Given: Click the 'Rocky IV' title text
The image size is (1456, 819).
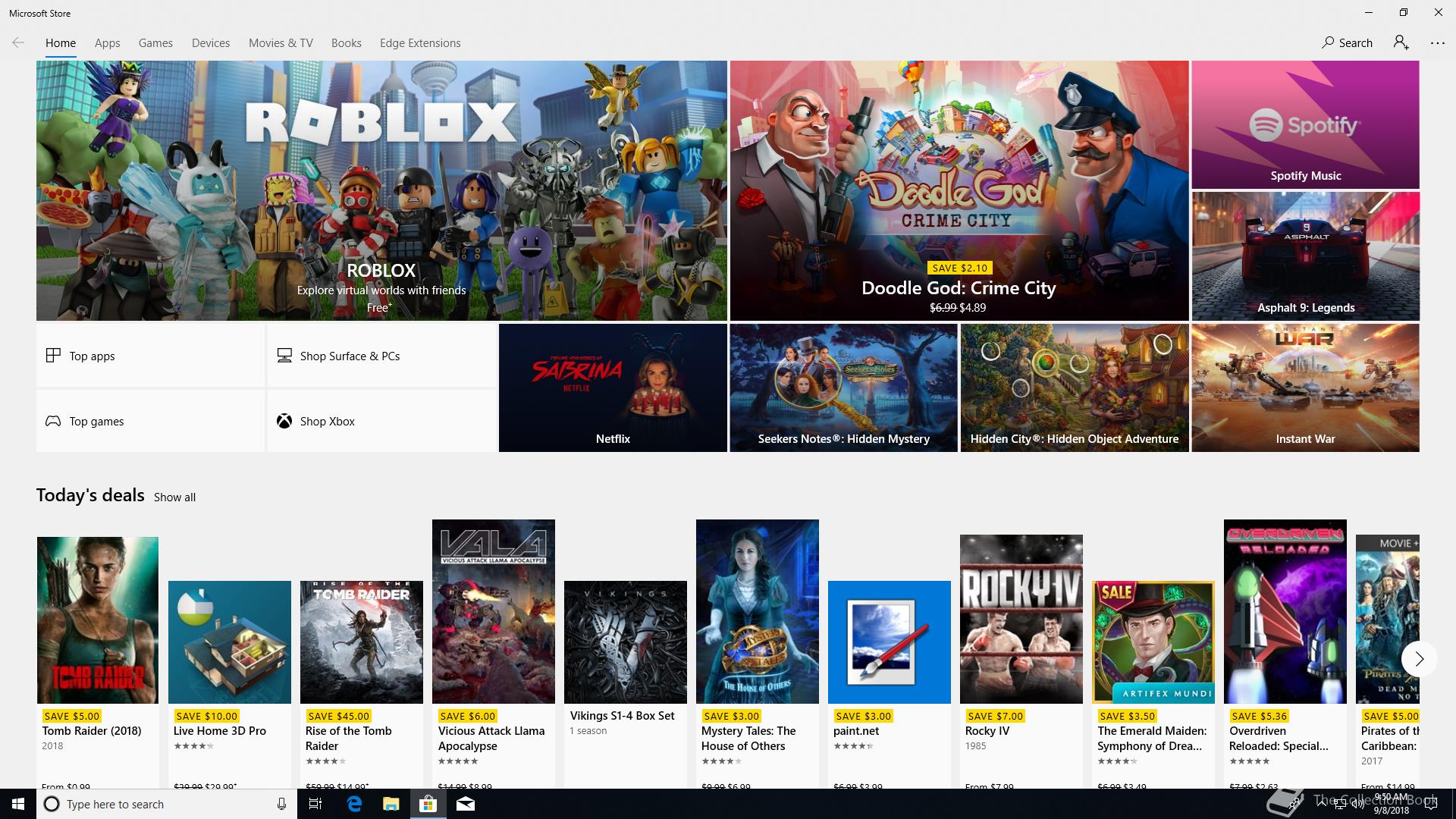Looking at the screenshot, I should point(987,731).
